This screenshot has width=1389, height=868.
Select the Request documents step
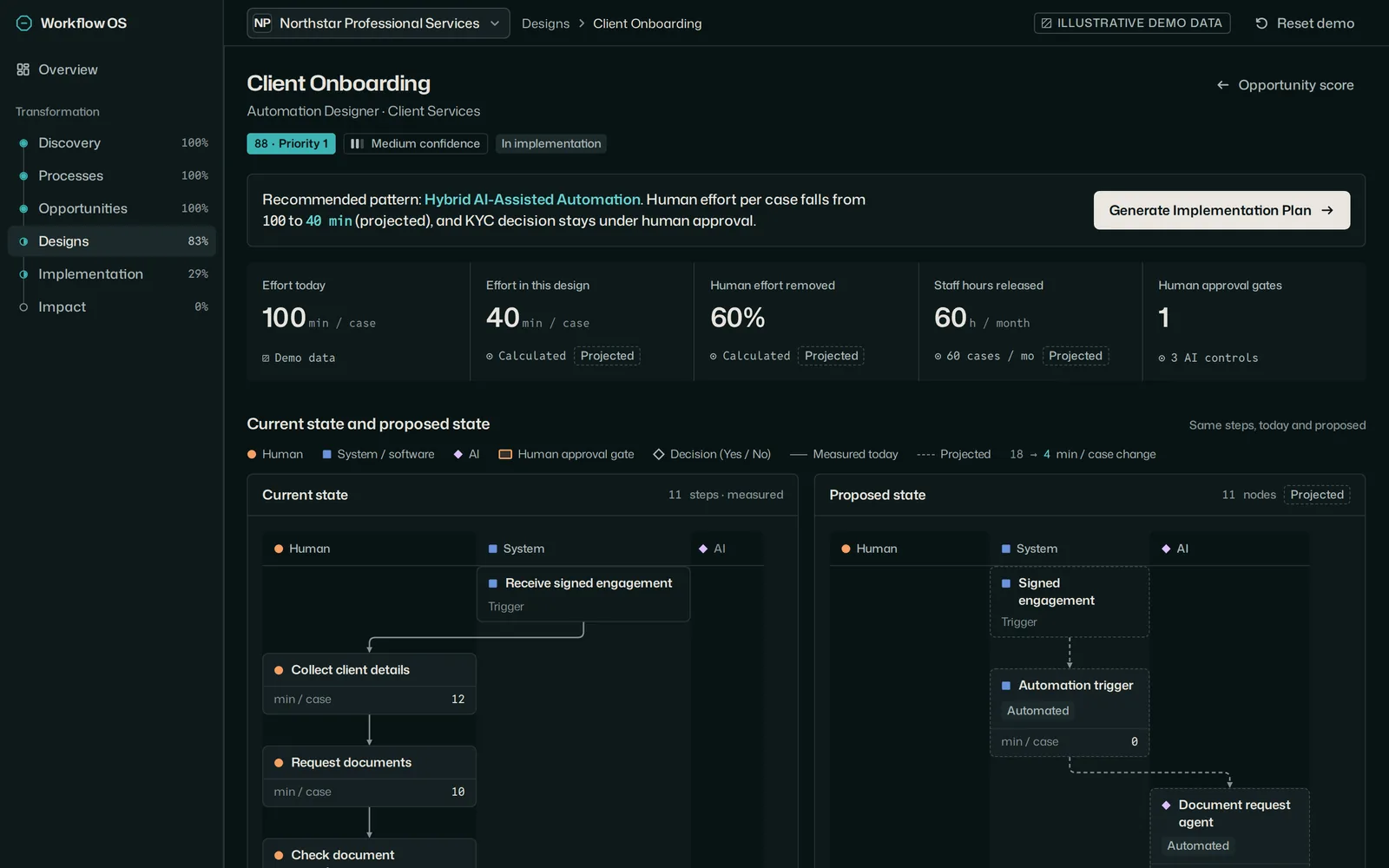(369, 776)
